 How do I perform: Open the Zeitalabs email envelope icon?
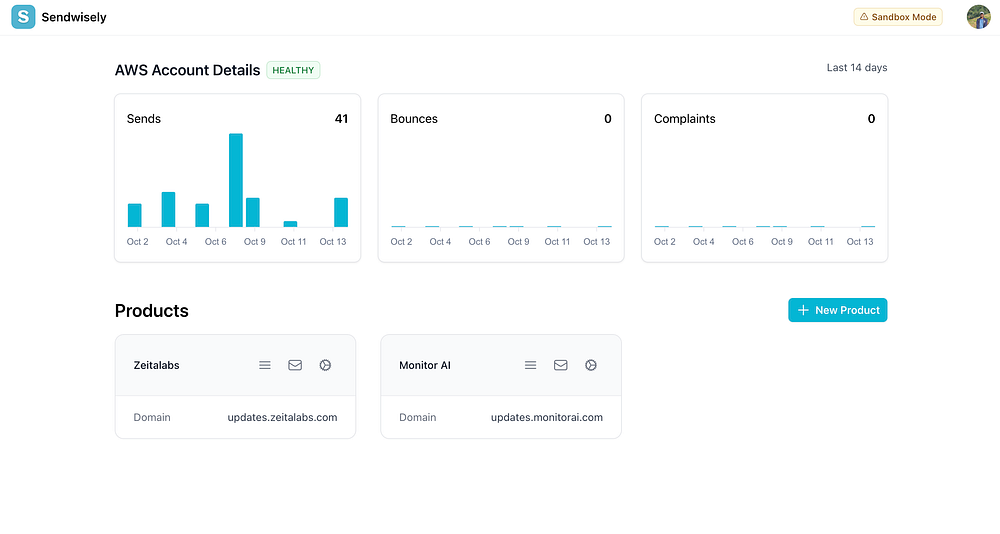pyautogui.click(x=295, y=365)
